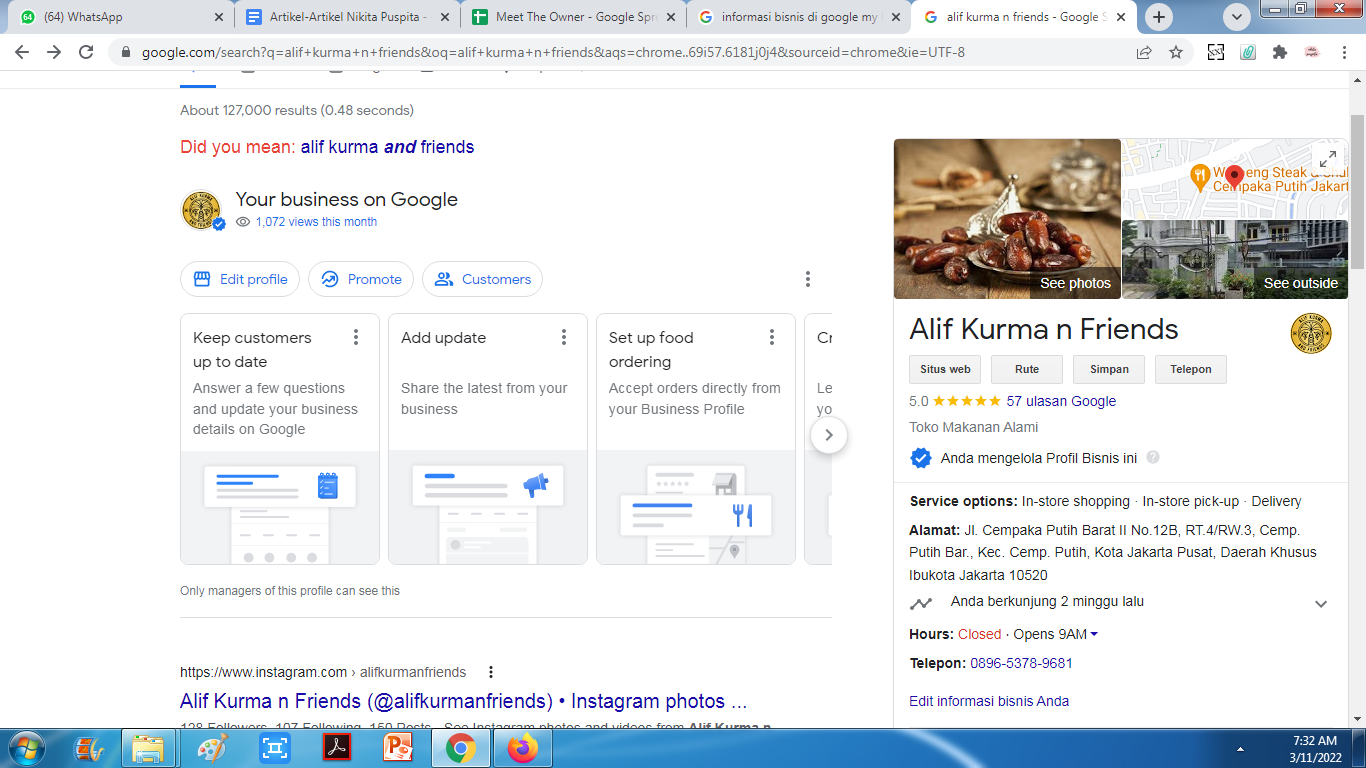1366x768 pixels.
Task: Switch to Artikel-Artikel Nikita Puspita tab
Action: pos(347,17)
